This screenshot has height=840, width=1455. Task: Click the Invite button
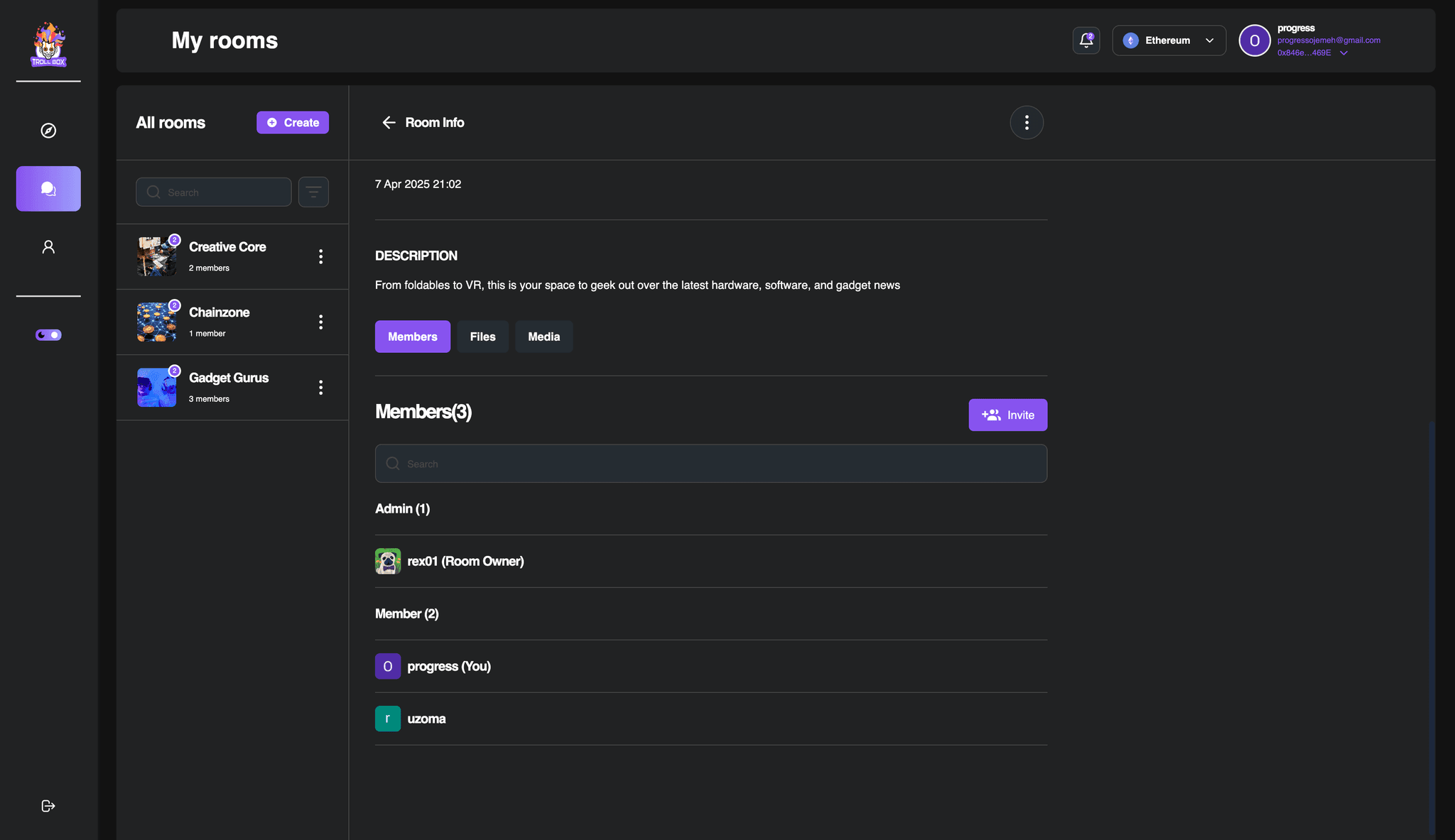tap(1007, 415)
